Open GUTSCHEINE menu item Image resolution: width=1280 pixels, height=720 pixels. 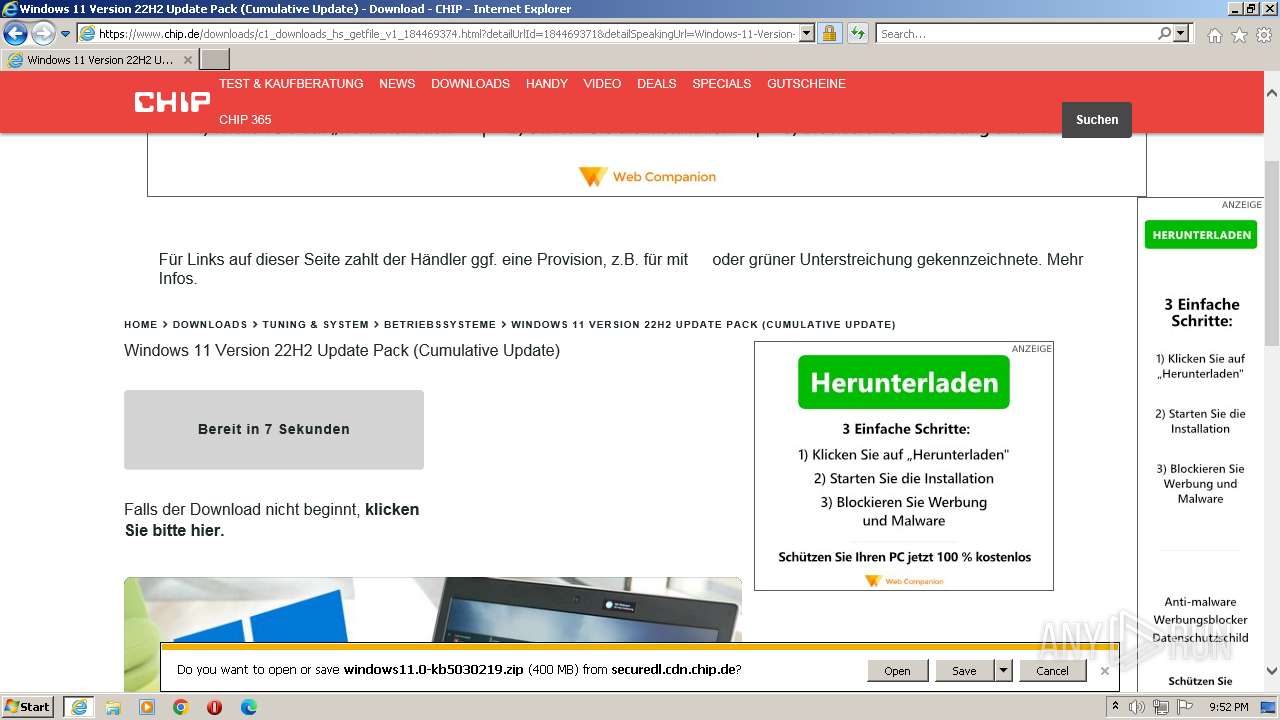pos(806,84)
